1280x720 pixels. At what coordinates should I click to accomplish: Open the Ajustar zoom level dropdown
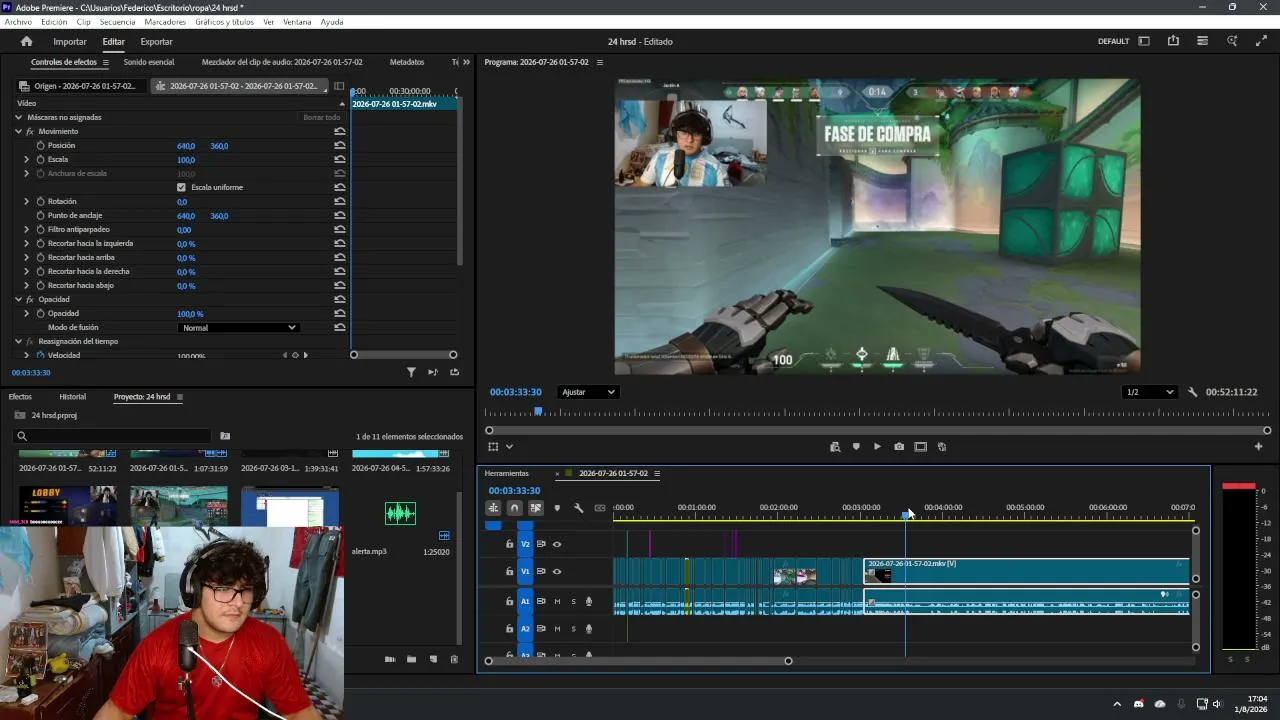[x=588, y=392]
